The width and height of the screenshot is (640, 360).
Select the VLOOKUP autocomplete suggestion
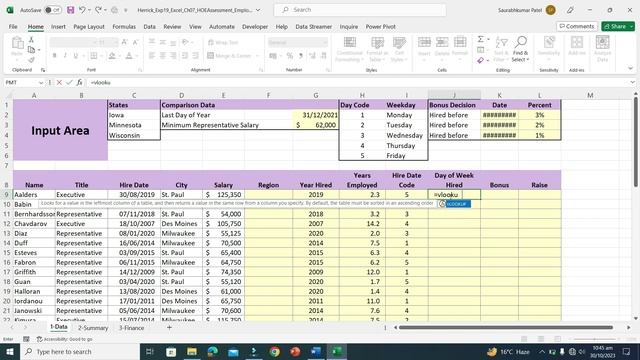[x=454, y=204]
